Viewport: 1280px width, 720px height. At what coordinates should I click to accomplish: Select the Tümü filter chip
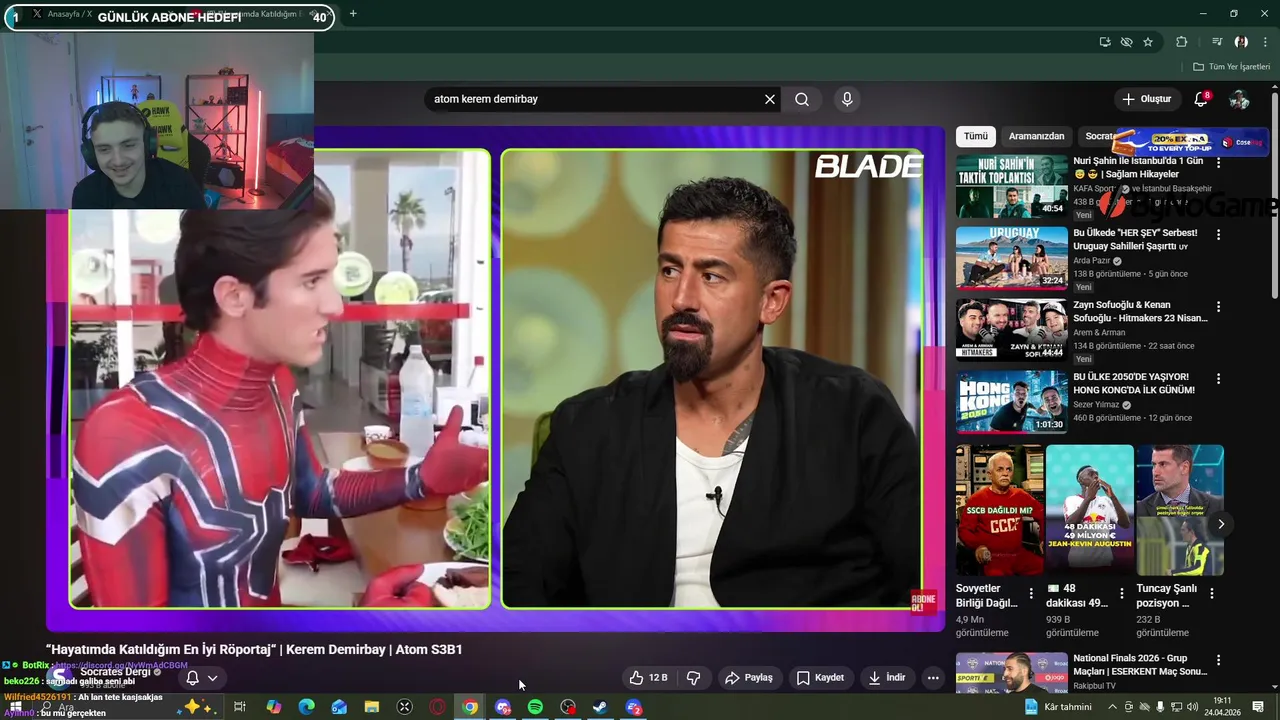976,136
